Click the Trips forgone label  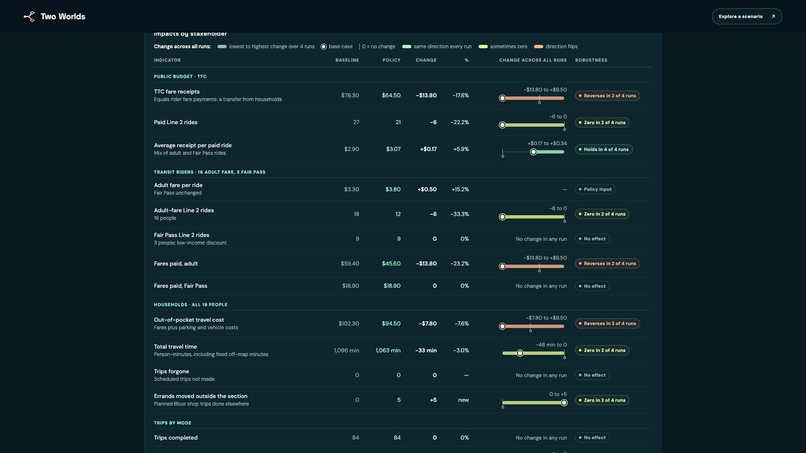tap(171, 371)
